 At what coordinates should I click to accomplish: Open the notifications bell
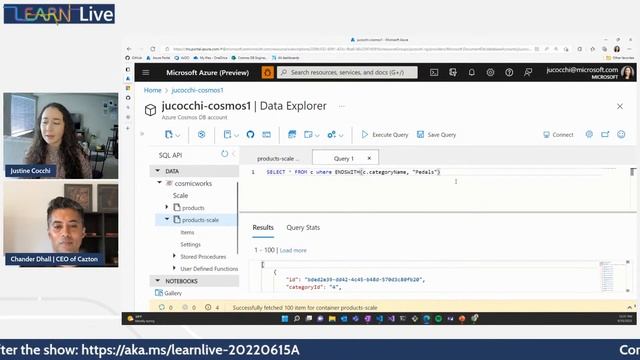click(x=471, y=73)
